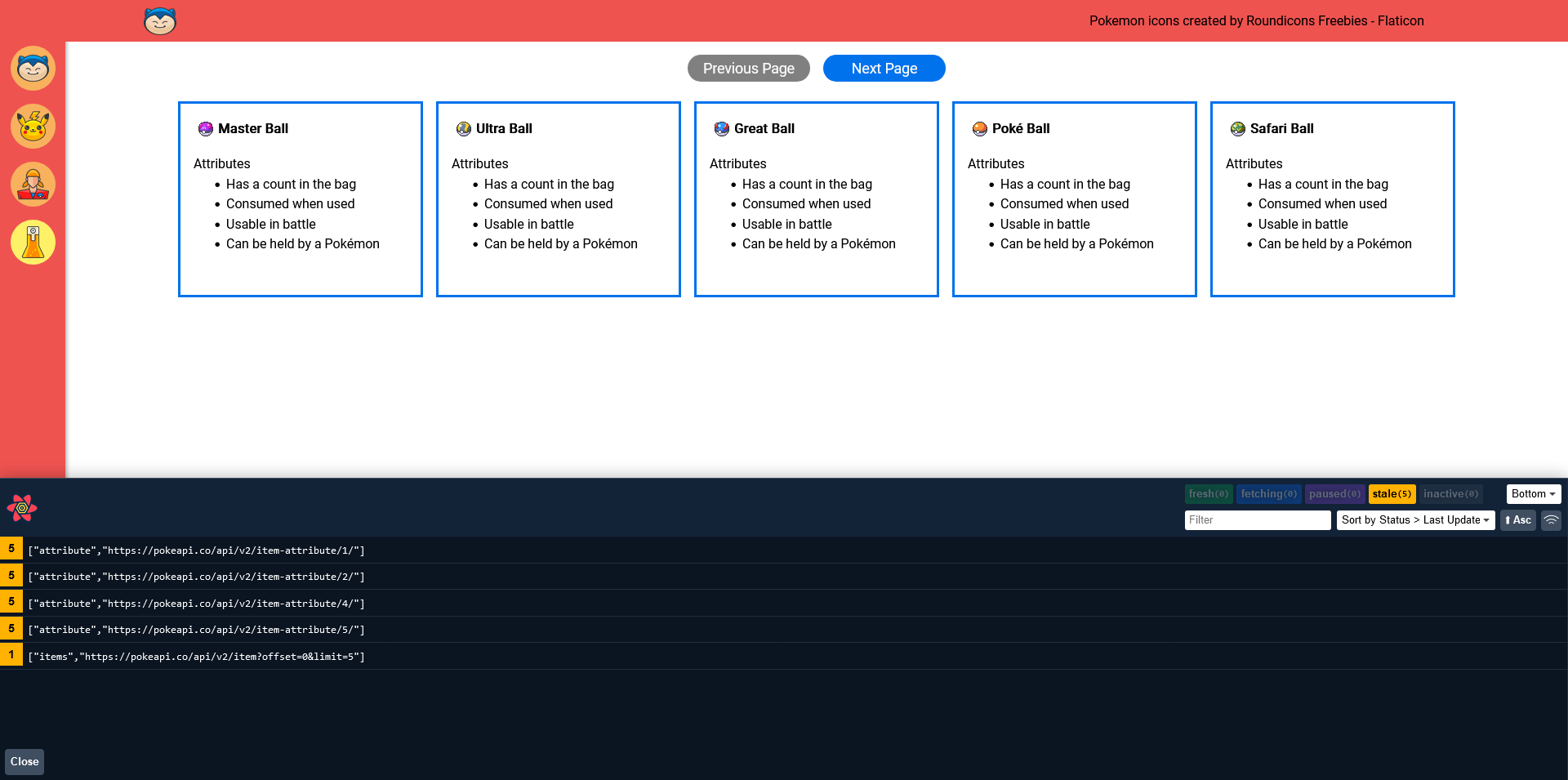This screenshot has width=1568, height=780.
Task: Toggle the fresh status filter
Action: (1209, 494)
